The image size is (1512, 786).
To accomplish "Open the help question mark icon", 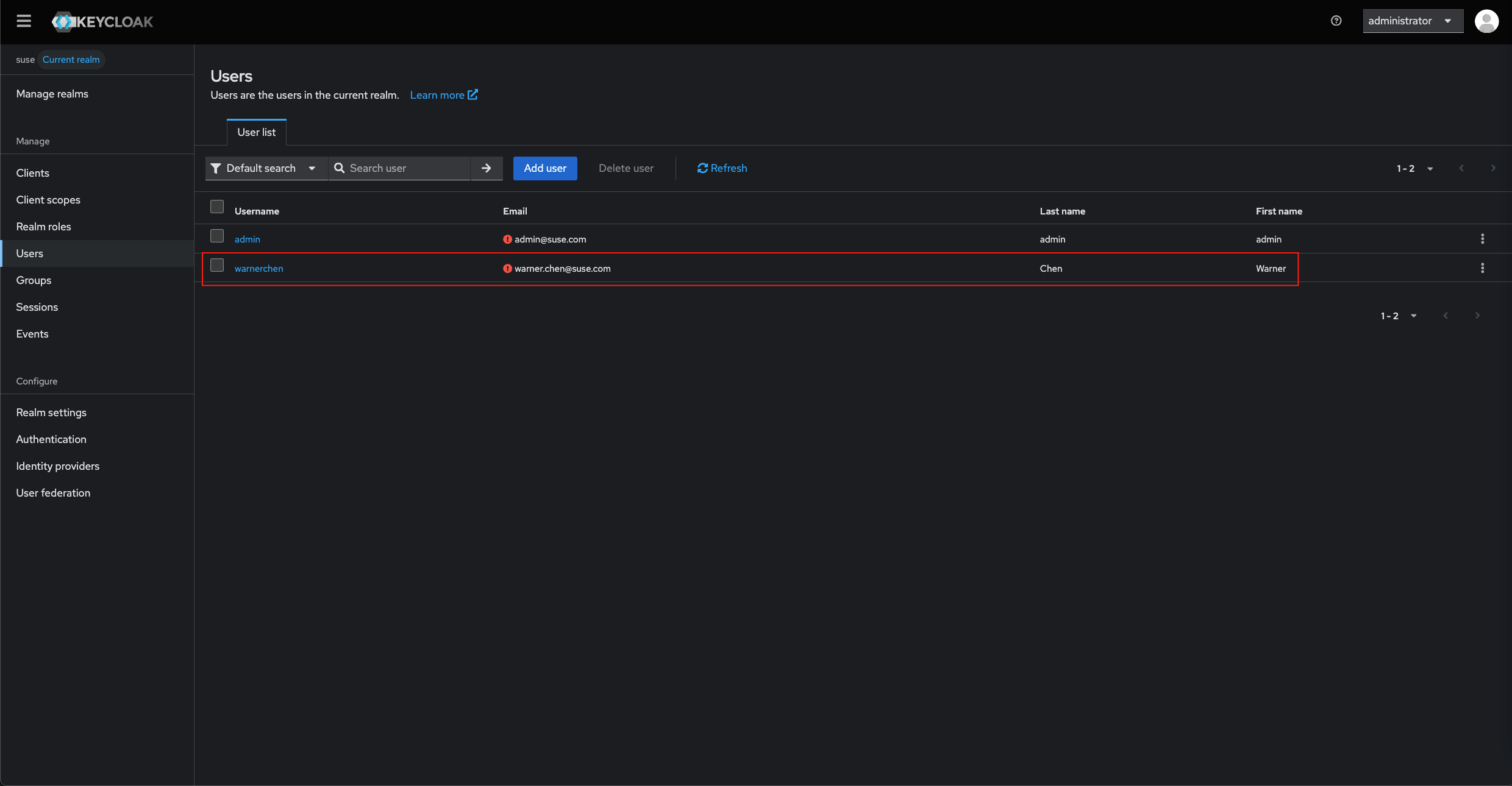I will tap(1336, 21).
